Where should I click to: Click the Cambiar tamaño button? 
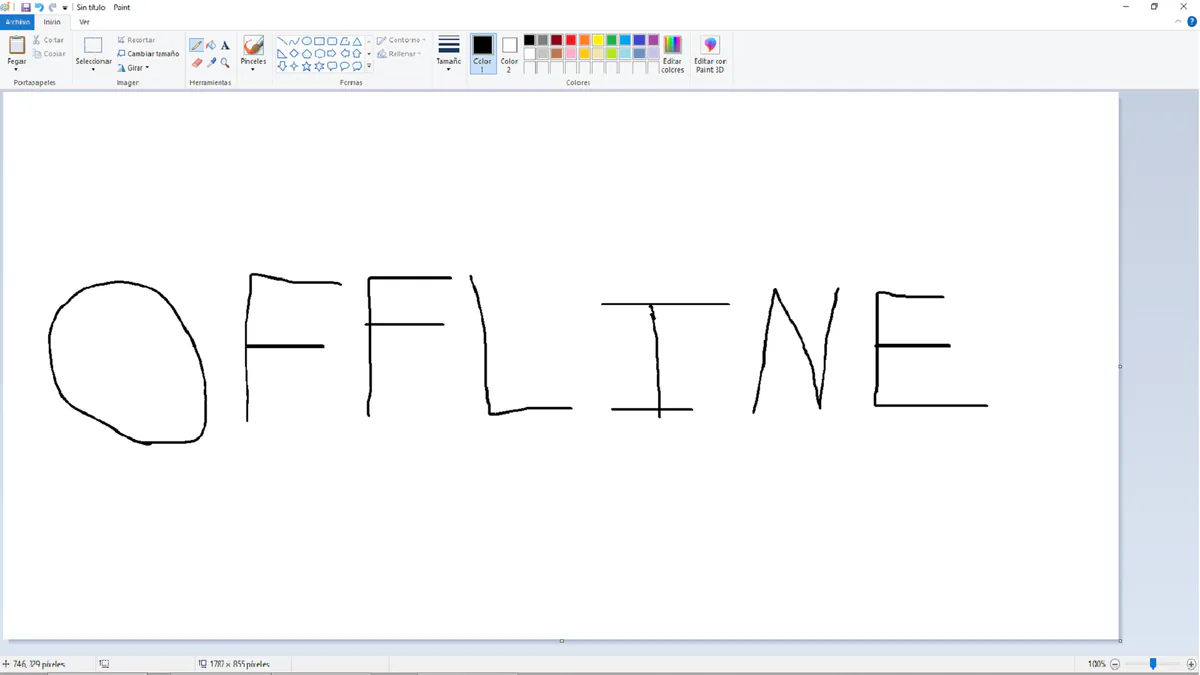(x=148, y=54)
